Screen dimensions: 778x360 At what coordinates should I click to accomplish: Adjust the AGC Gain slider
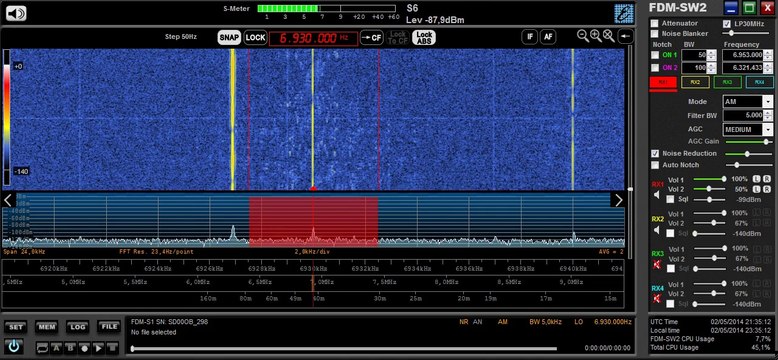(748, 142)
